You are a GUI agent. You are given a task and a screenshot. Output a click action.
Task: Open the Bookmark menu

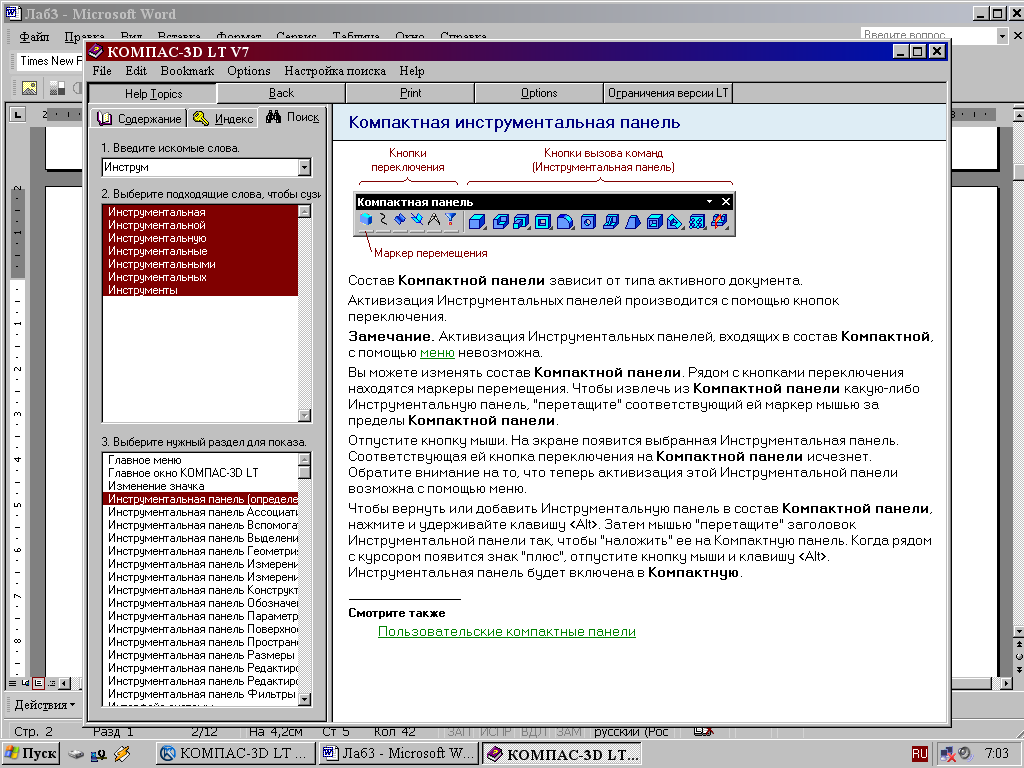[x=187, y=71]
